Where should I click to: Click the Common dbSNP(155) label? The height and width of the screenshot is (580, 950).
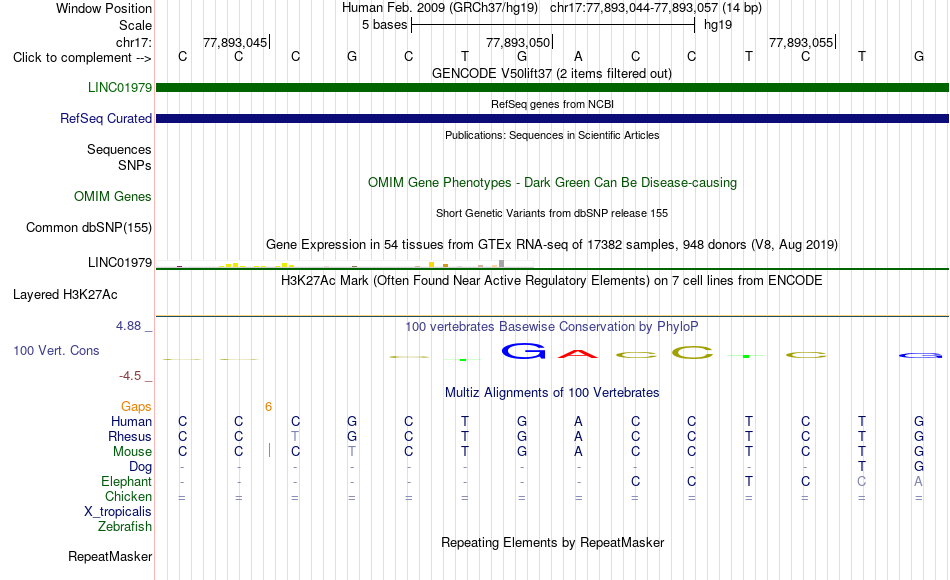coord(88,227)
